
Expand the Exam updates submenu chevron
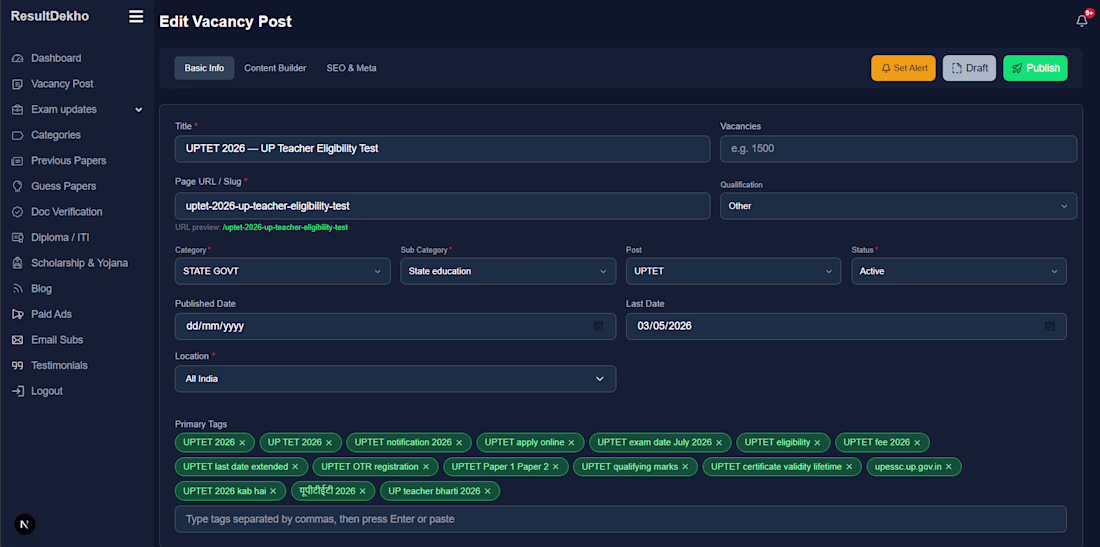point(139,110)
